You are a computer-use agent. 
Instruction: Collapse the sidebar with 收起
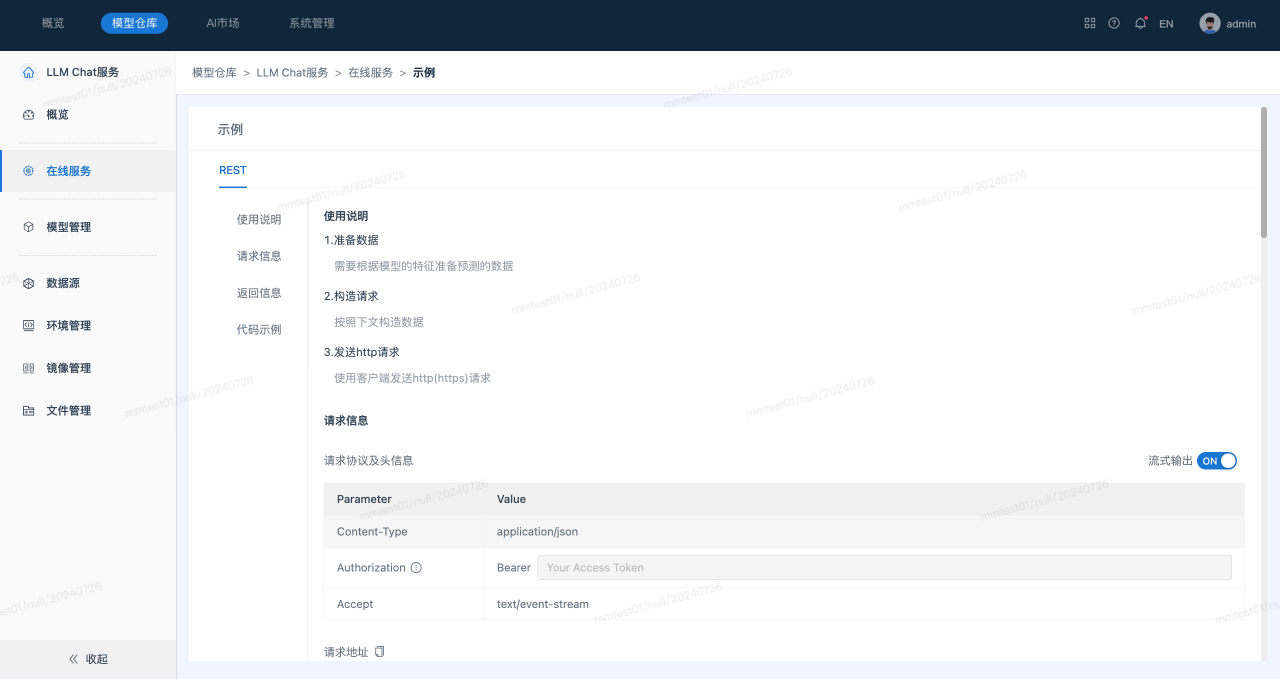tap(88, 659)
